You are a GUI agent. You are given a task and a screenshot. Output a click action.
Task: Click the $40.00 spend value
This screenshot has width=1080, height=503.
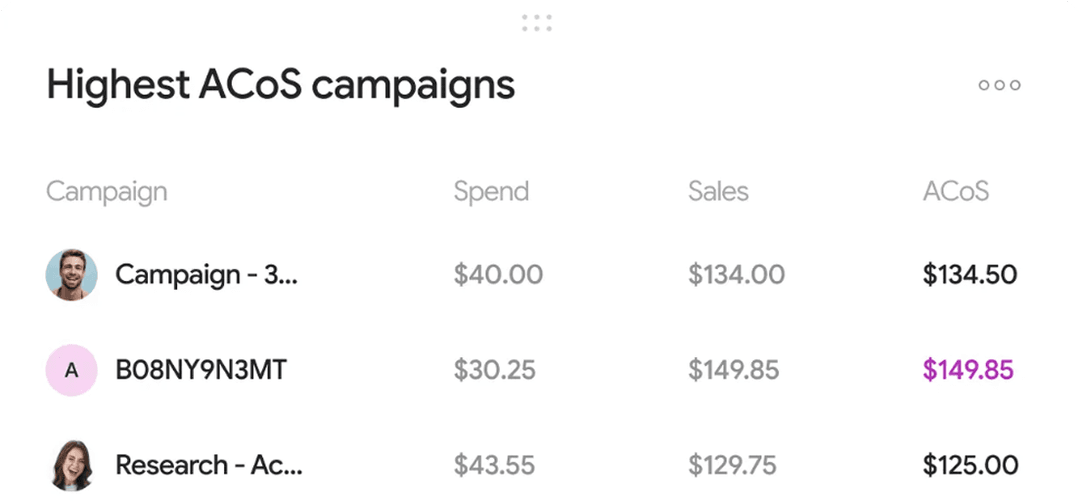click(x=498, y=275)
